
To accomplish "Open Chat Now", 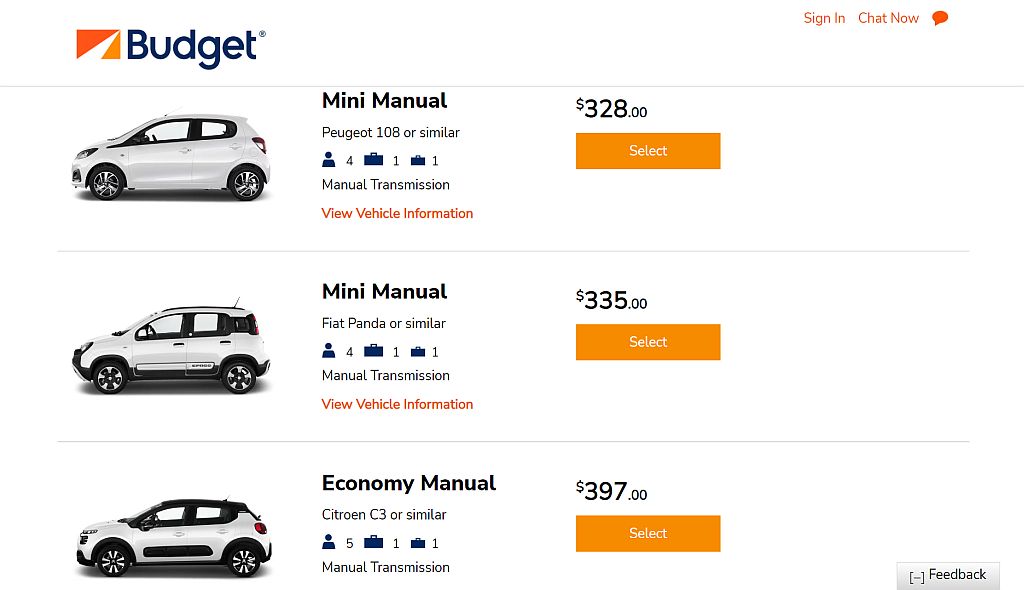I will pos(888,17).
